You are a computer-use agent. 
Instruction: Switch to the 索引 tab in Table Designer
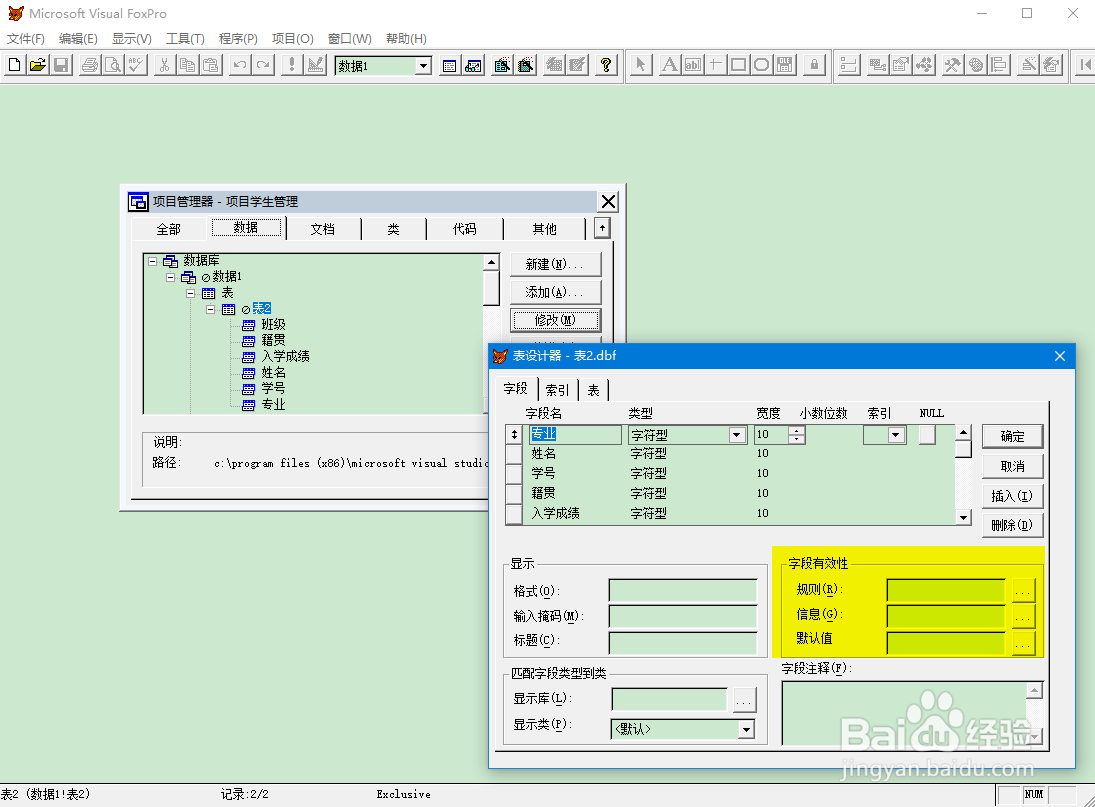pos(557,390)
